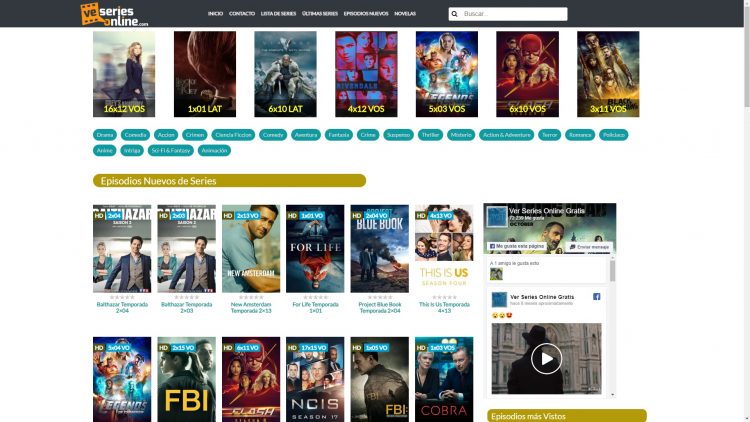Open the For Life 1x01 poster
Viewport: 750px width, 422px height.
(315, 249)
